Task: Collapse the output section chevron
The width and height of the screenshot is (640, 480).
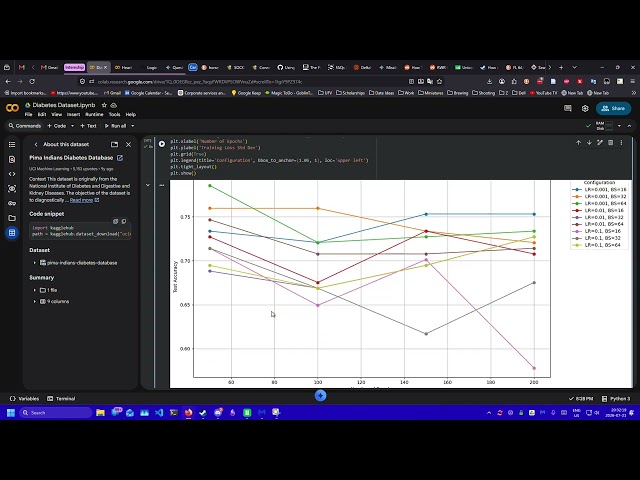Action: pyautogui.click(x=148, y=185)
